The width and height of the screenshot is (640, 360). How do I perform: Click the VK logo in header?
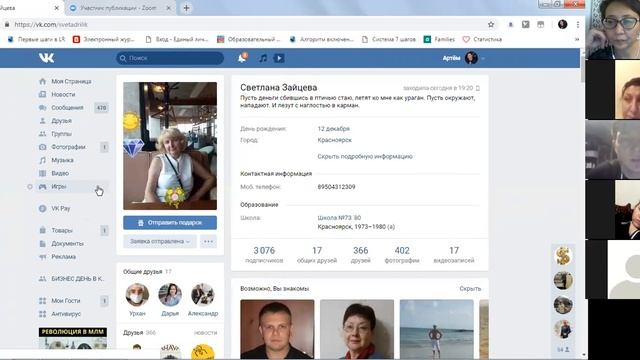[x=46, y=58]
